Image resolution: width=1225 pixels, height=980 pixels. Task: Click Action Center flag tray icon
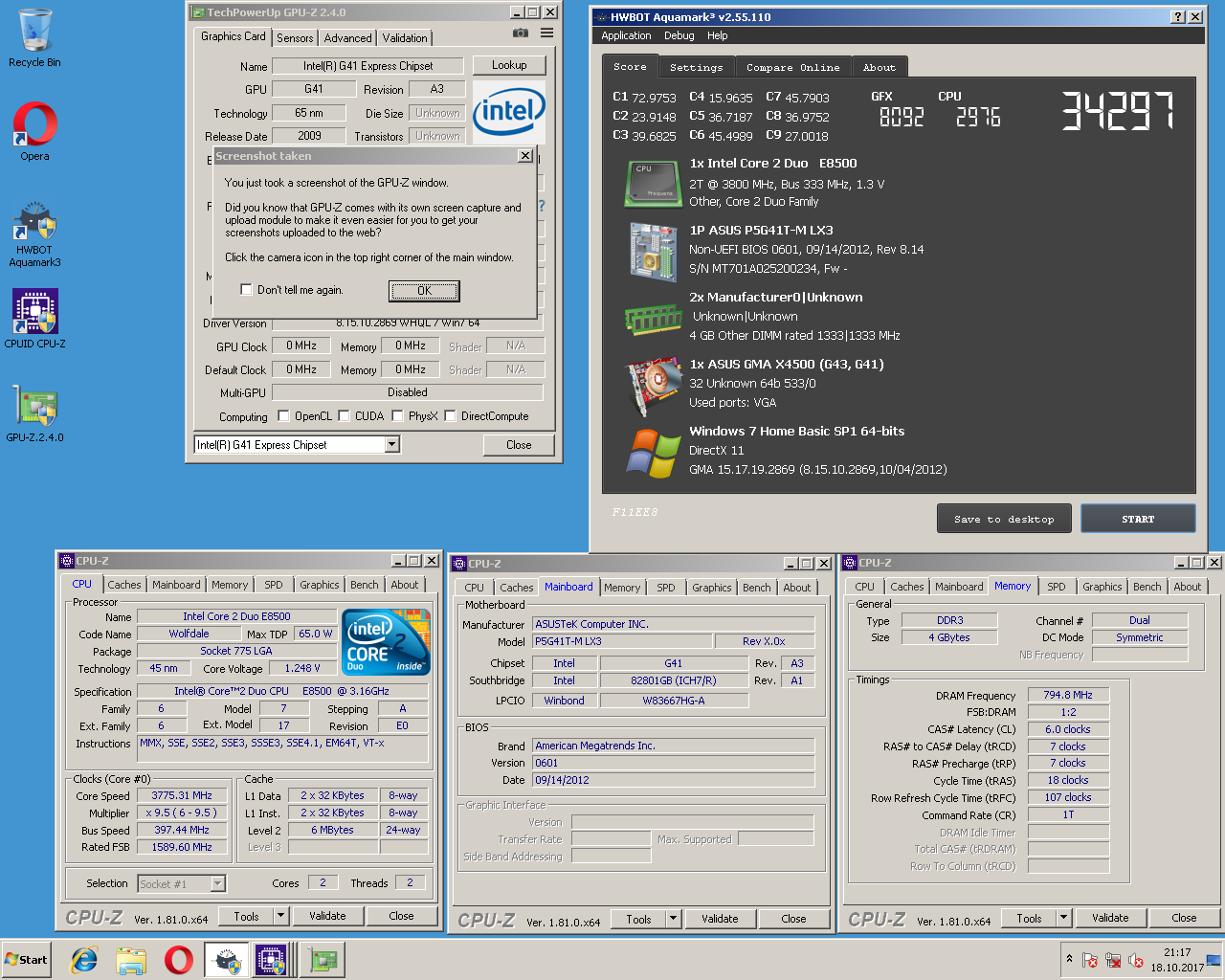tap(1089, 960)
